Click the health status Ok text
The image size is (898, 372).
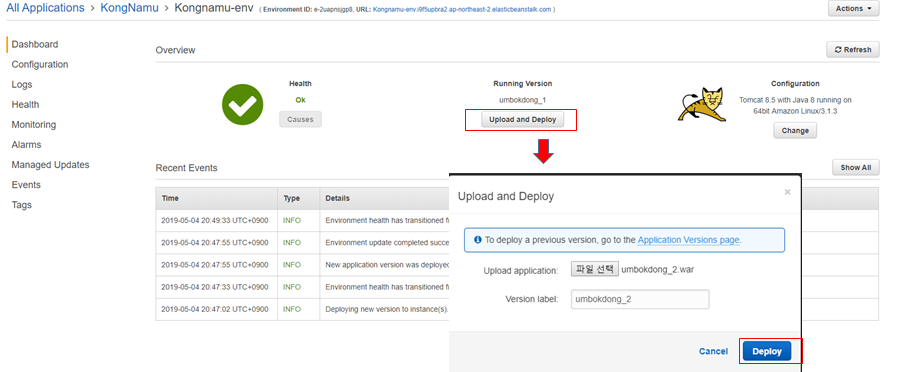point(300,100)
